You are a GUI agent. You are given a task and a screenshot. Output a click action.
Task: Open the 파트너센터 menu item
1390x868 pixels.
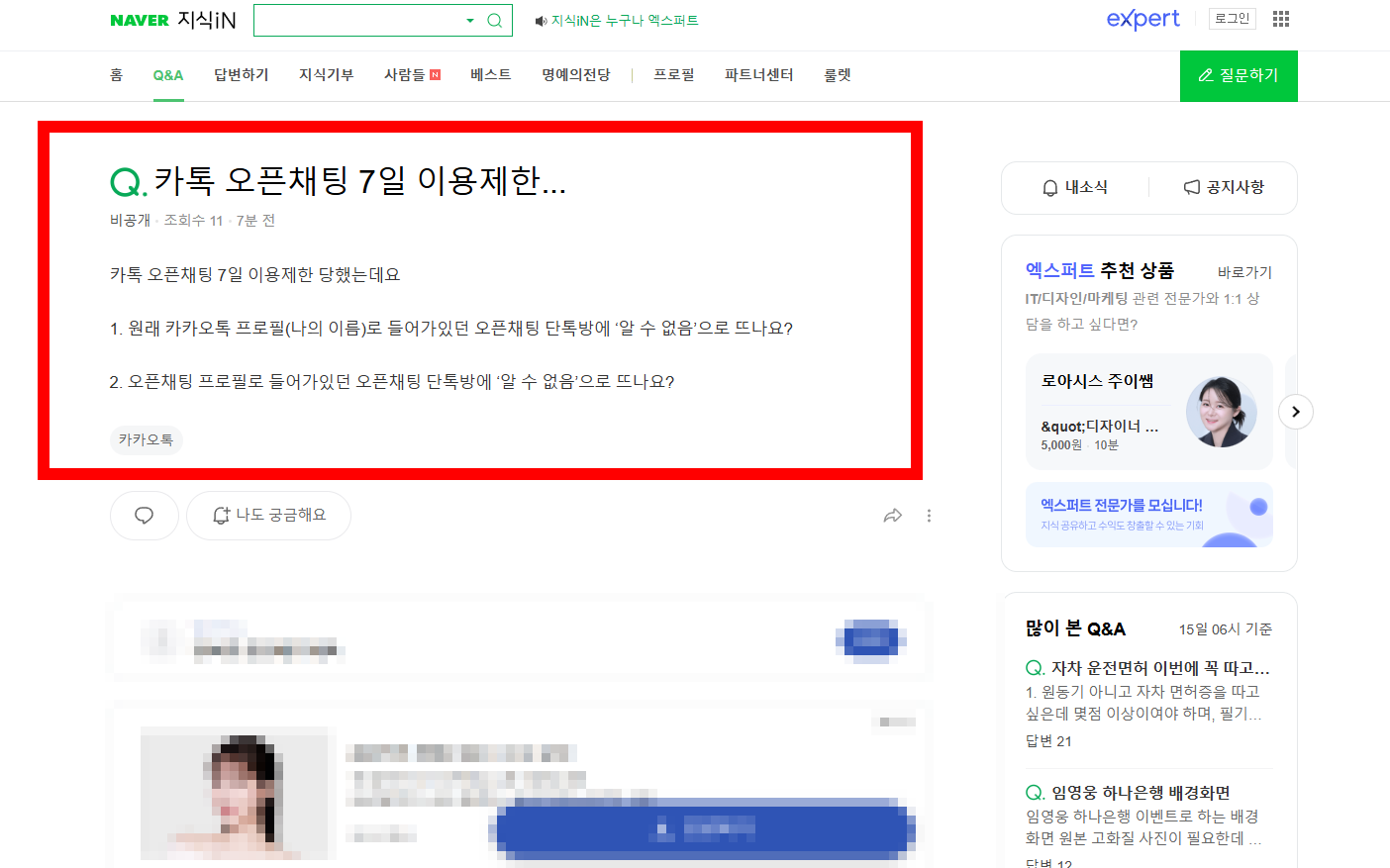759,75
